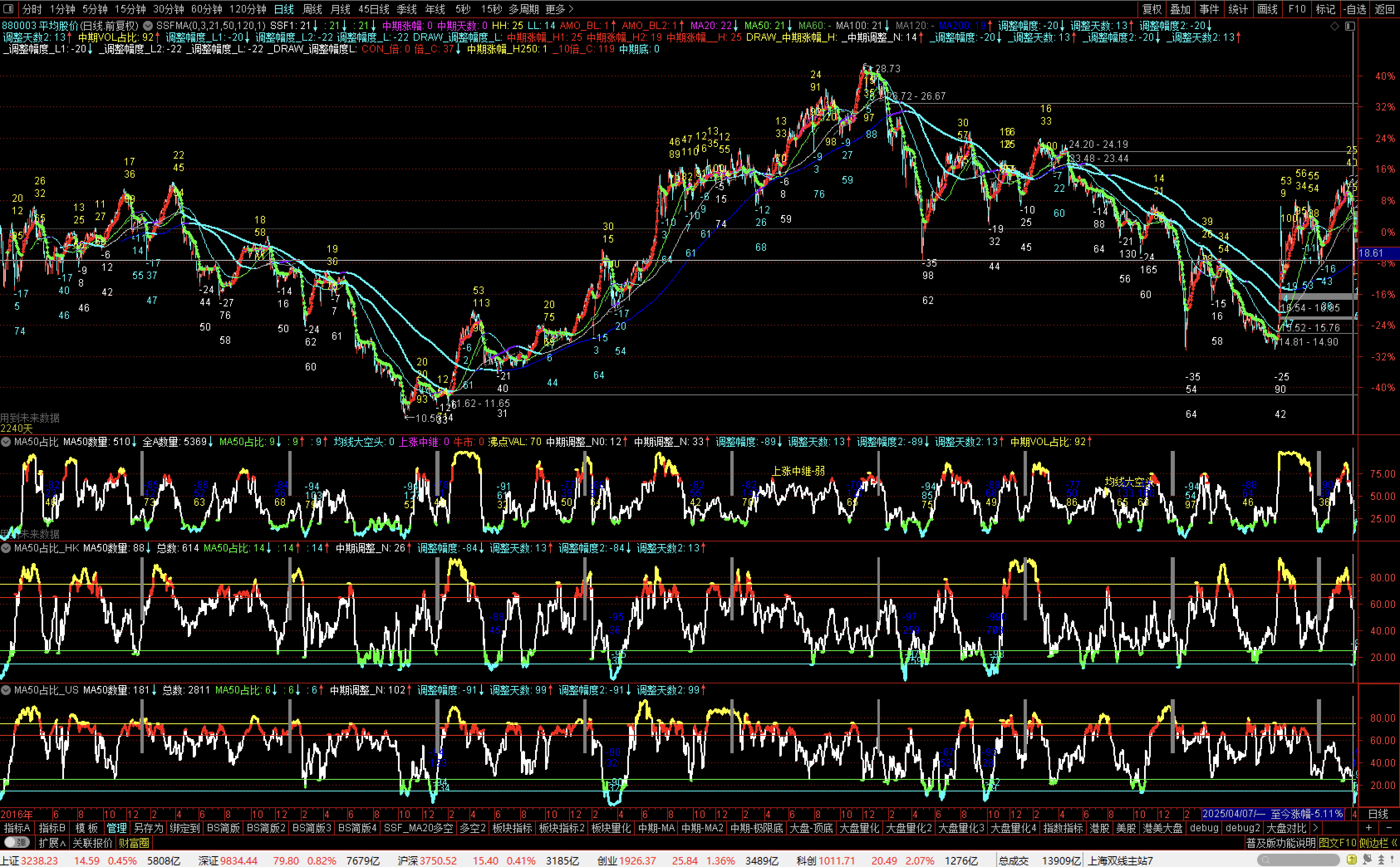Select the 45日线 timeframe
The width and height of the screenshot is (1400, 867).
374,9
